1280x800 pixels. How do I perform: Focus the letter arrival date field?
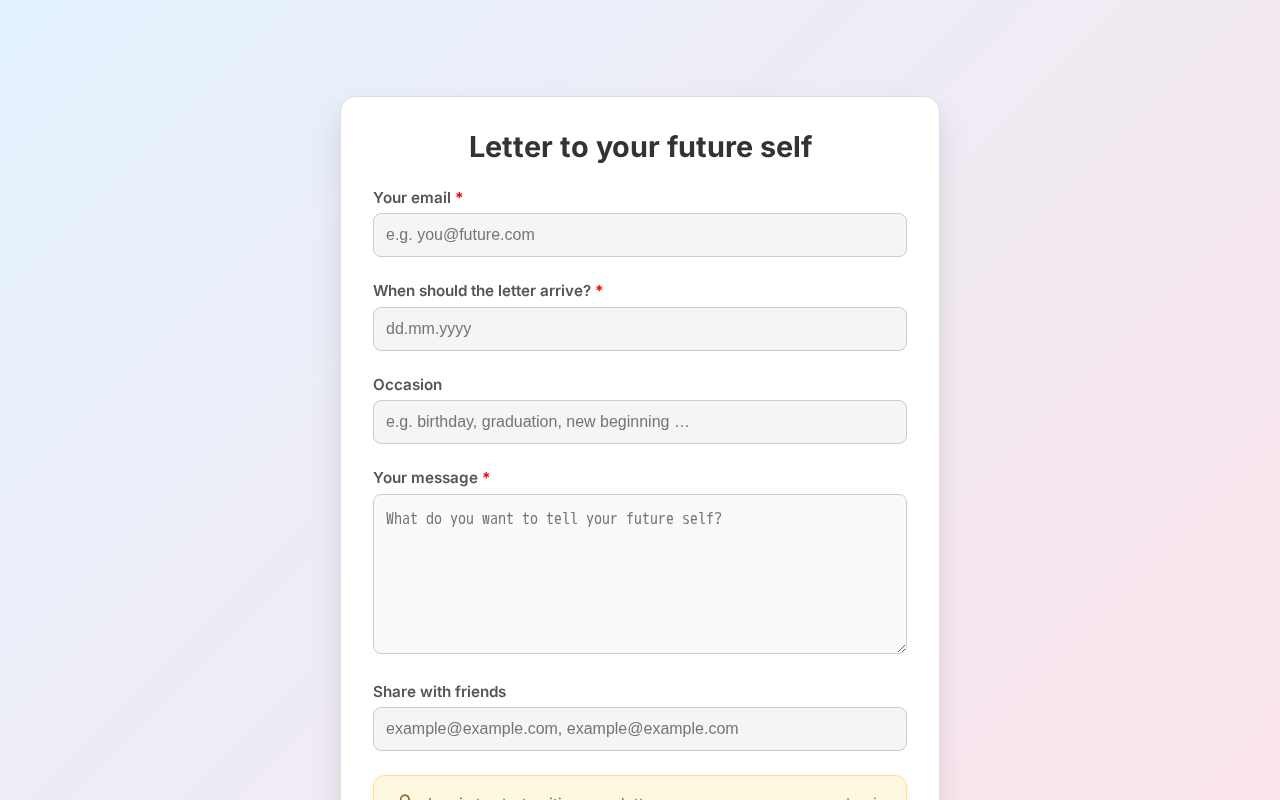point(639,329)
